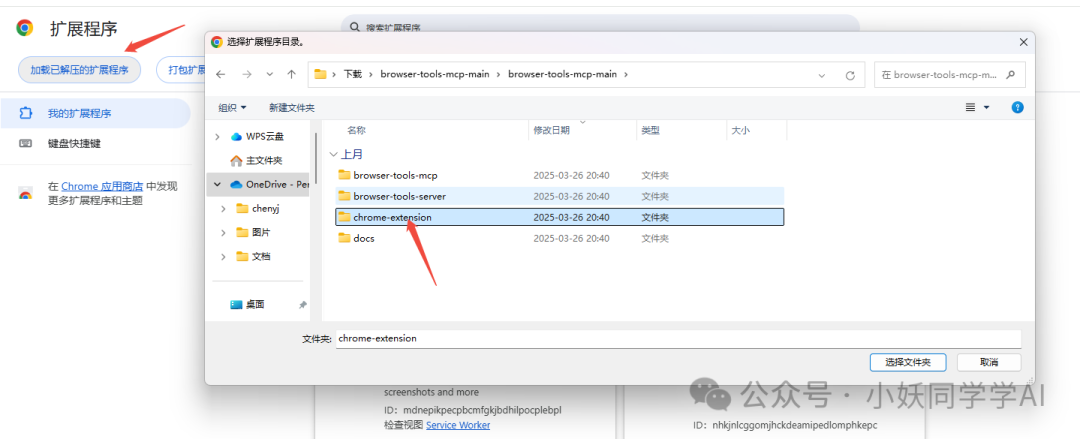The image size is (1080, 439).
Task: Click the Back arrow in the folder dialog
Action: click(x=220, y=74)
